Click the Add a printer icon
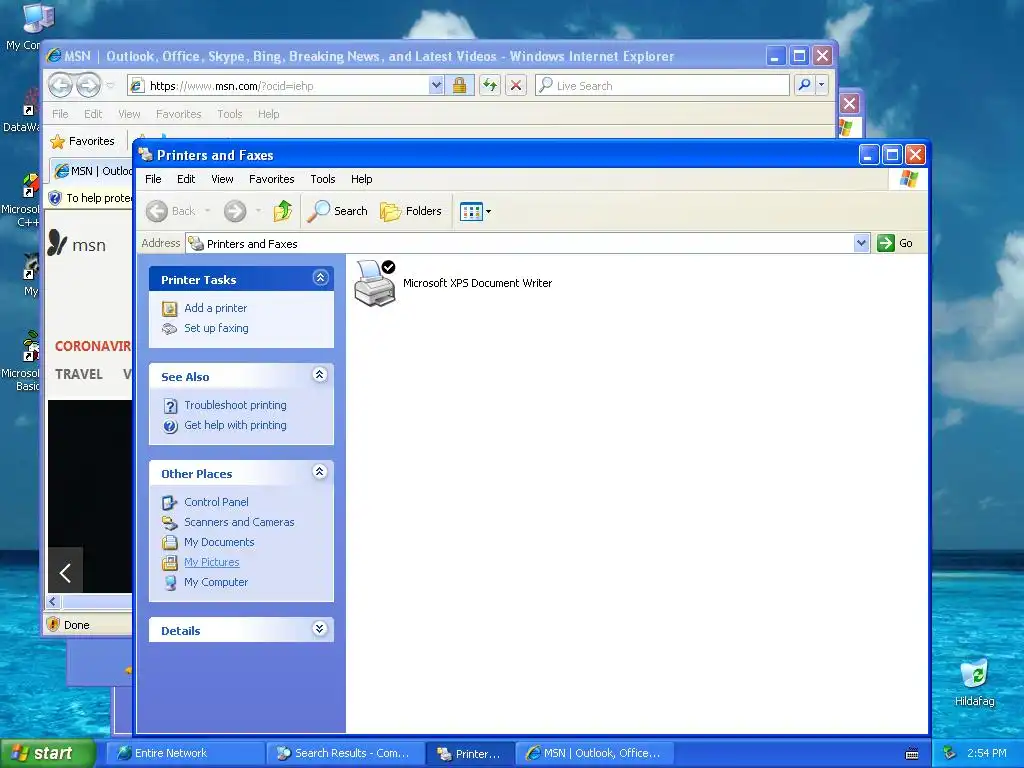This screenshot has width=1024, height=768. (x=170, y=308)
